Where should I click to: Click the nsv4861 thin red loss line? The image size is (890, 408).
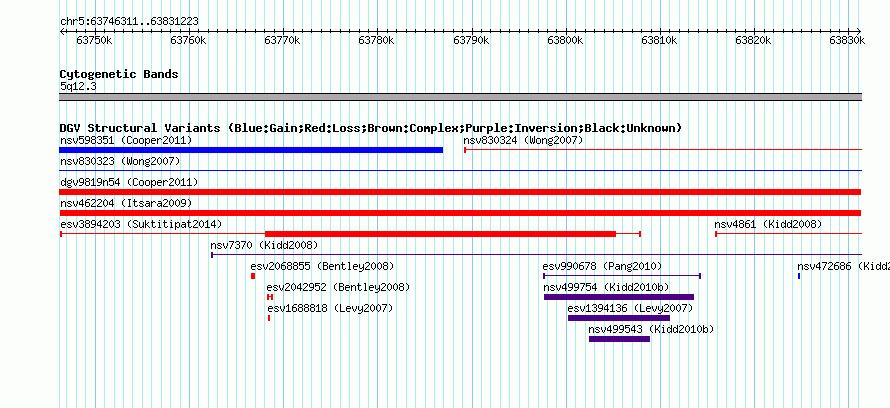pos(788,234)
